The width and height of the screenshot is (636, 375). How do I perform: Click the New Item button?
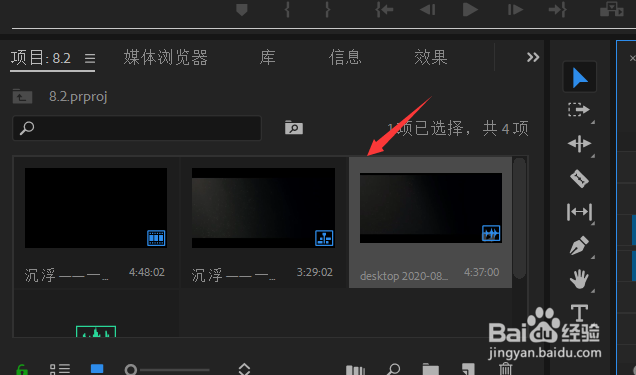pyautogui.click(x=468, y=369)
